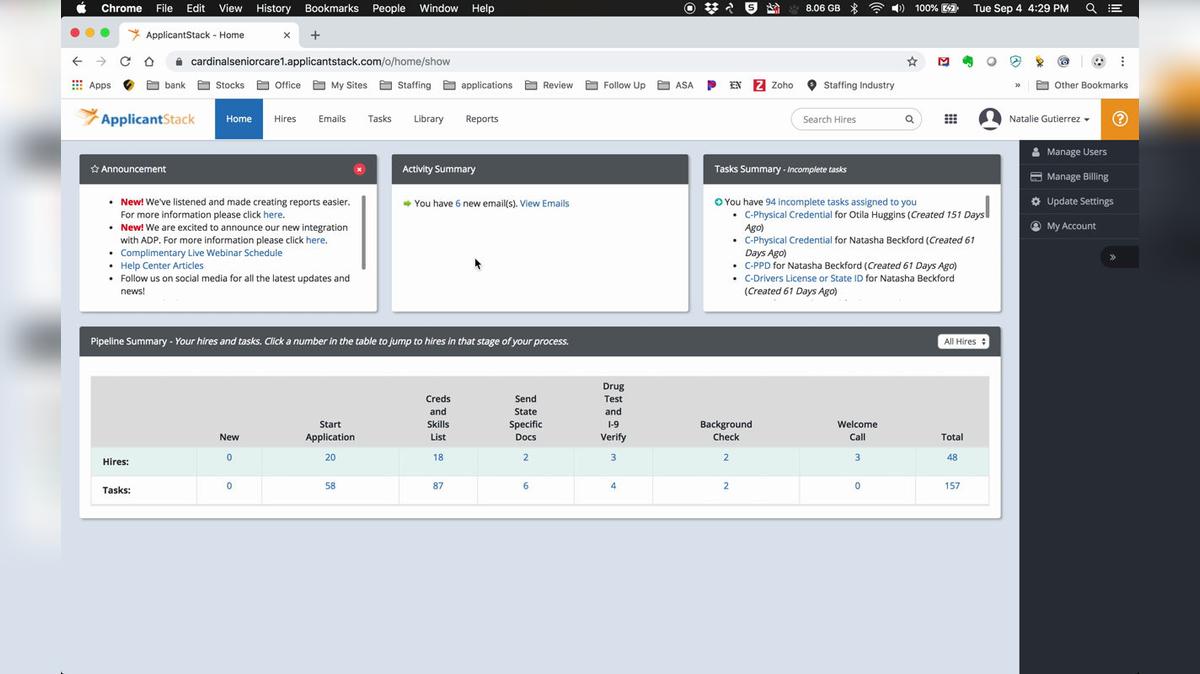
Task: Open the Reports menu item
Action: [x=481, y=119]
